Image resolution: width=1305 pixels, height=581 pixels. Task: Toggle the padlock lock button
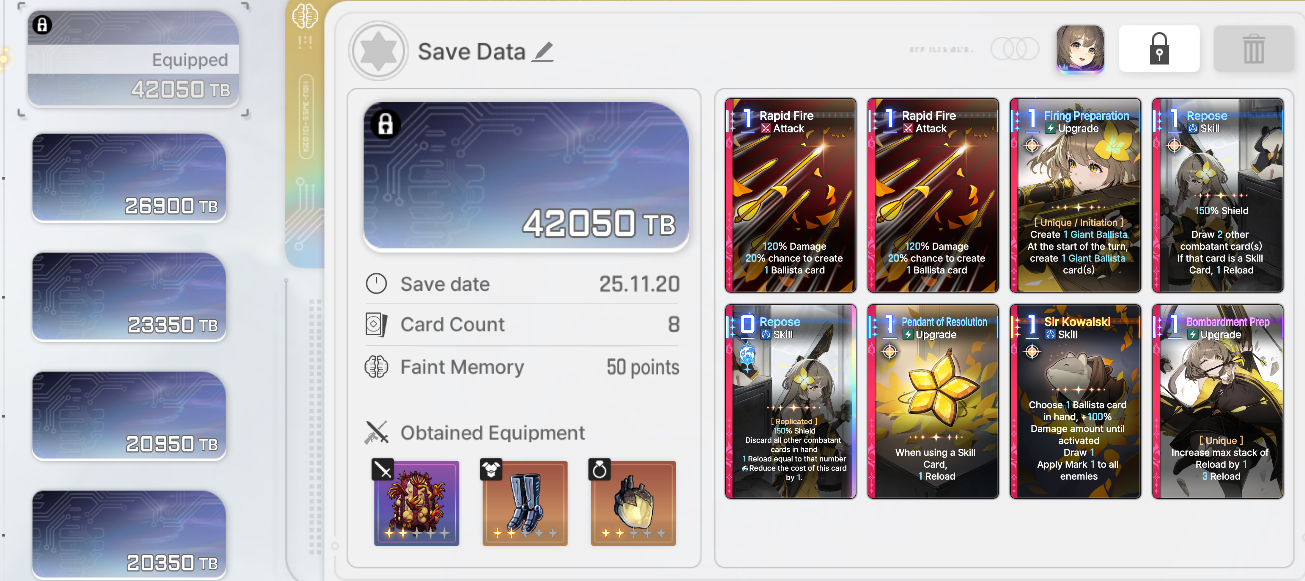pos(1159,48)
